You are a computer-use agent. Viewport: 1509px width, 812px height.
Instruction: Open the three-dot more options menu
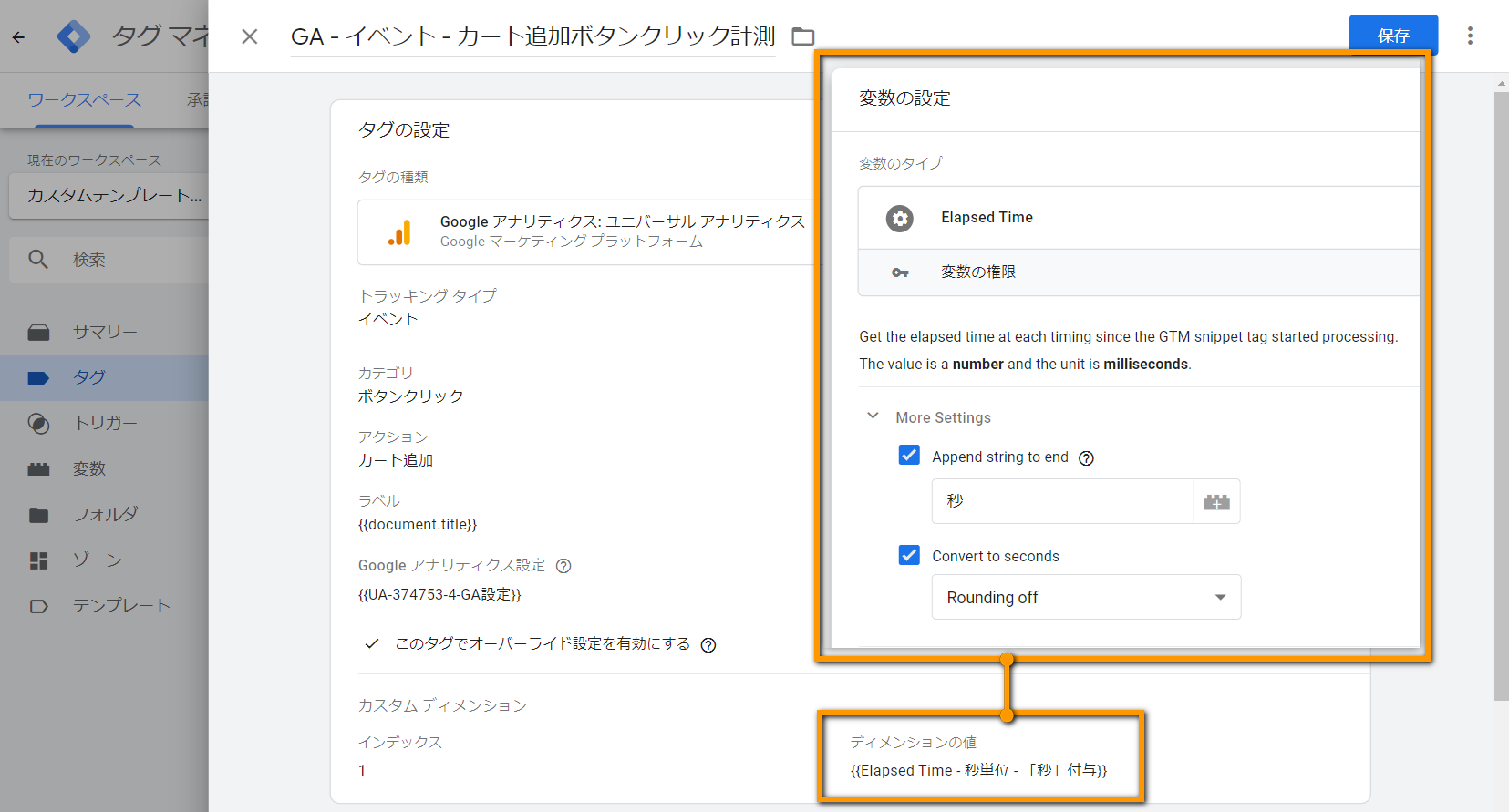[1470, 36]
